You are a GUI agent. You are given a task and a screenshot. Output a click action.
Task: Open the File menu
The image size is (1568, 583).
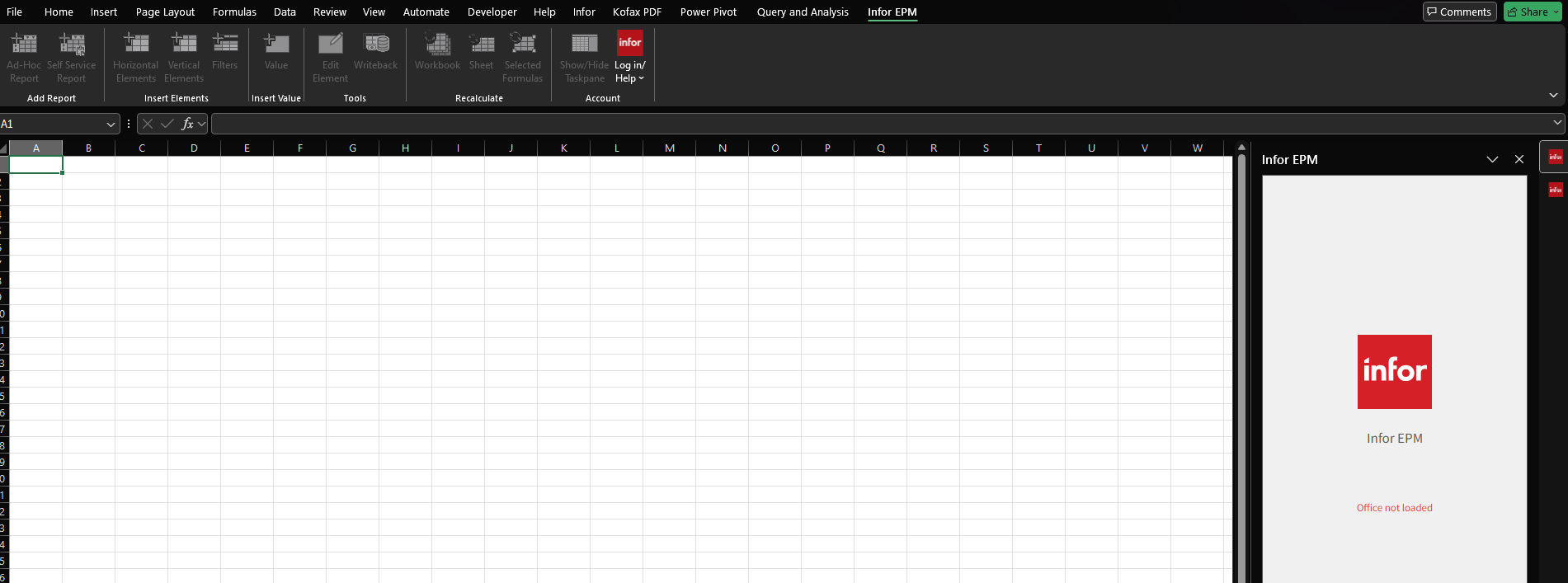(14, 12)
